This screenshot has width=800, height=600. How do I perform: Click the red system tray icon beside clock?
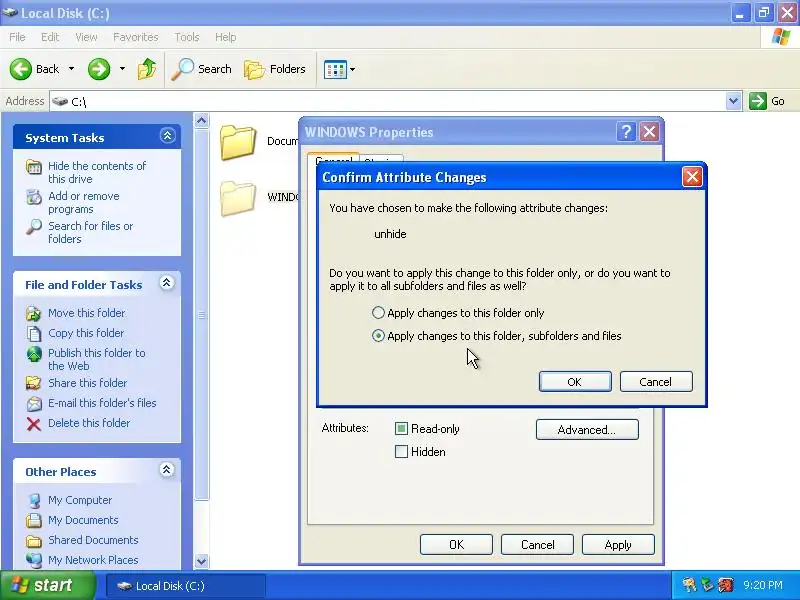coord(726,585)
